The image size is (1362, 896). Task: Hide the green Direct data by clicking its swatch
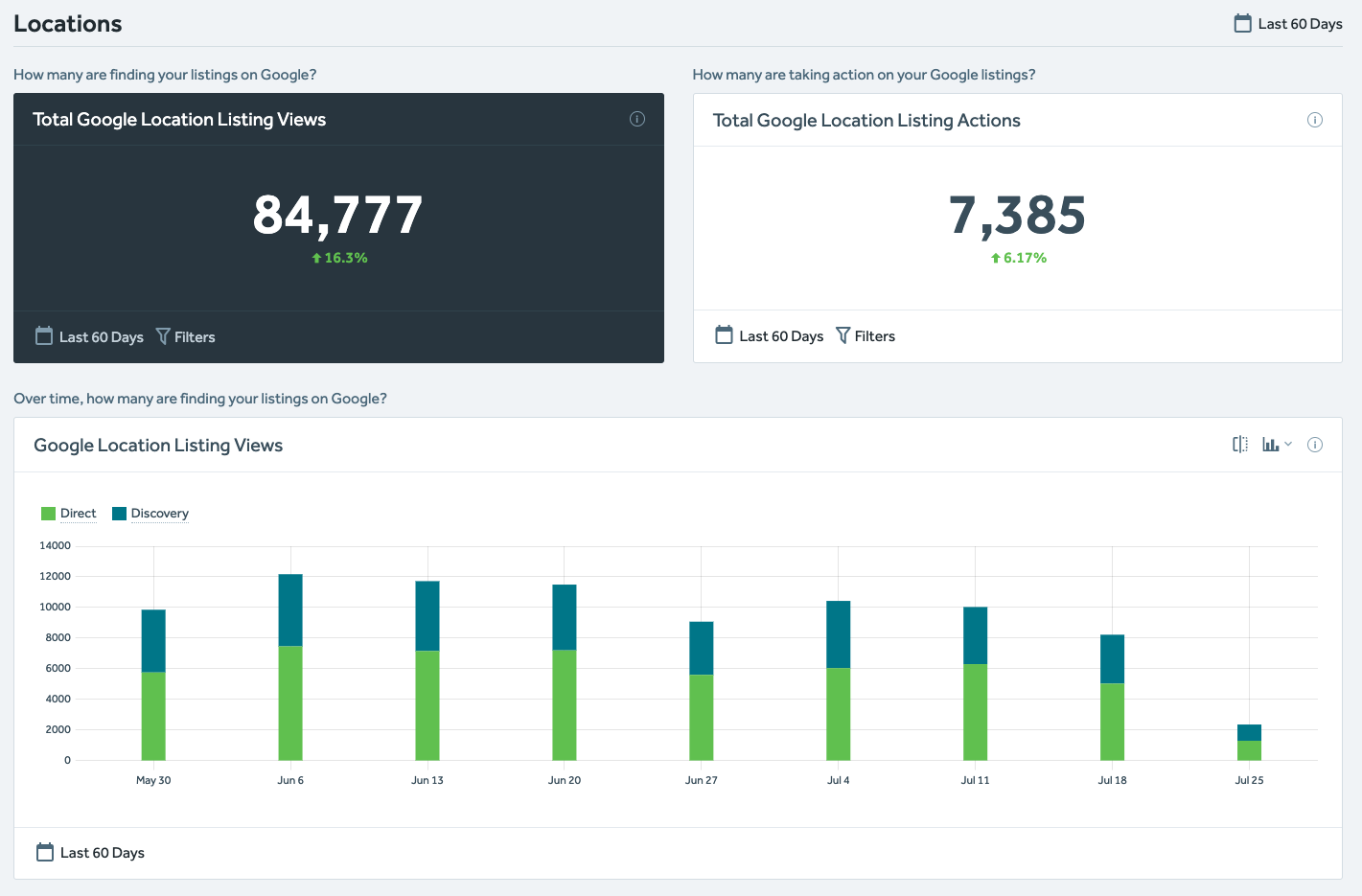pos(47,513)
